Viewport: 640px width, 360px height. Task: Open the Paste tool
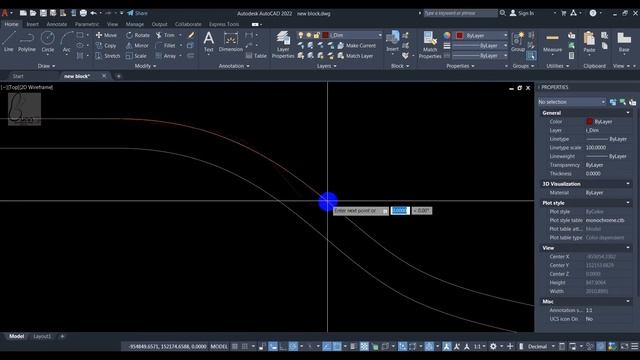[x=589, y=42]
